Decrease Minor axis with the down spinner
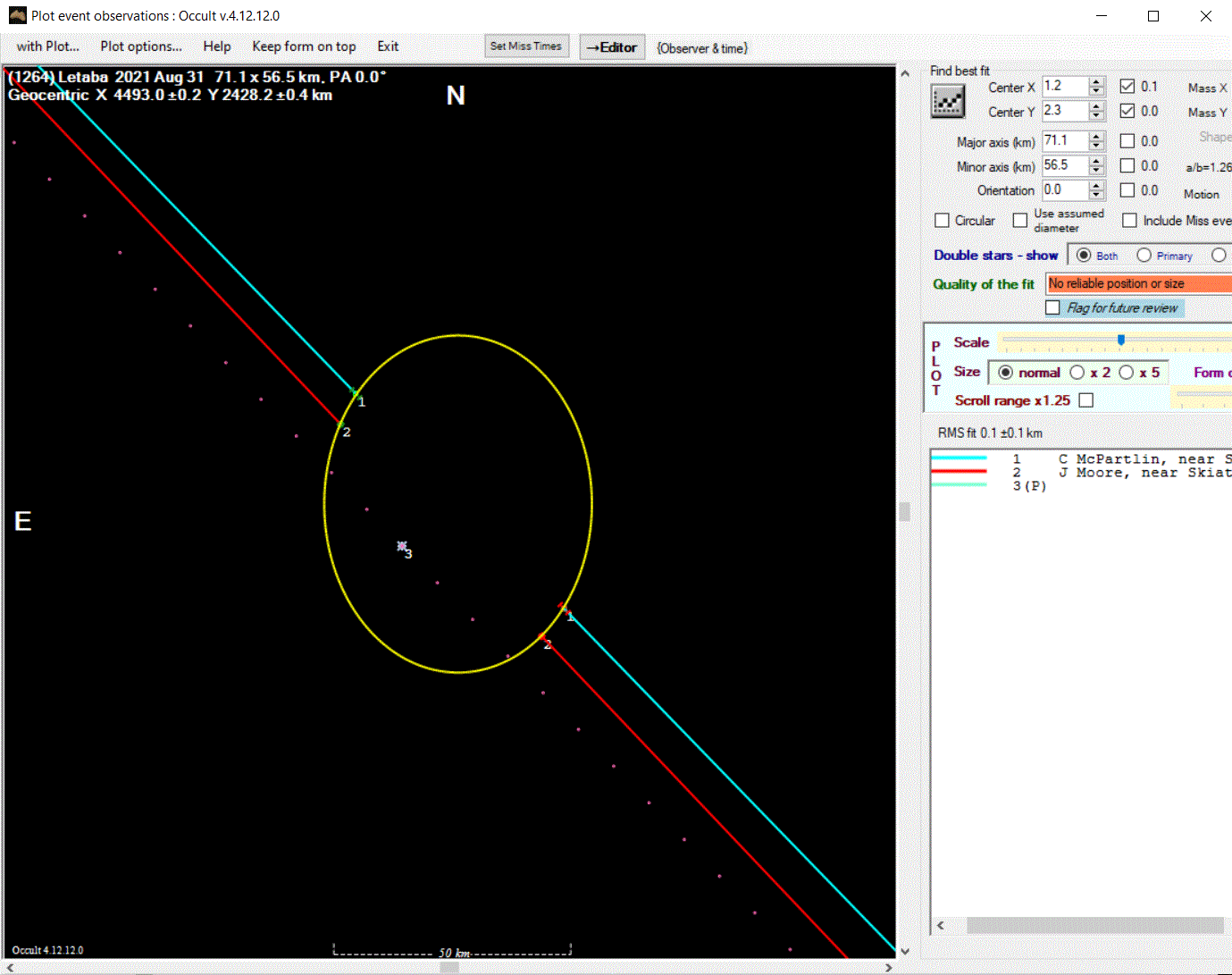The height and width of the screenshot is (975, 1232). 1097,171
